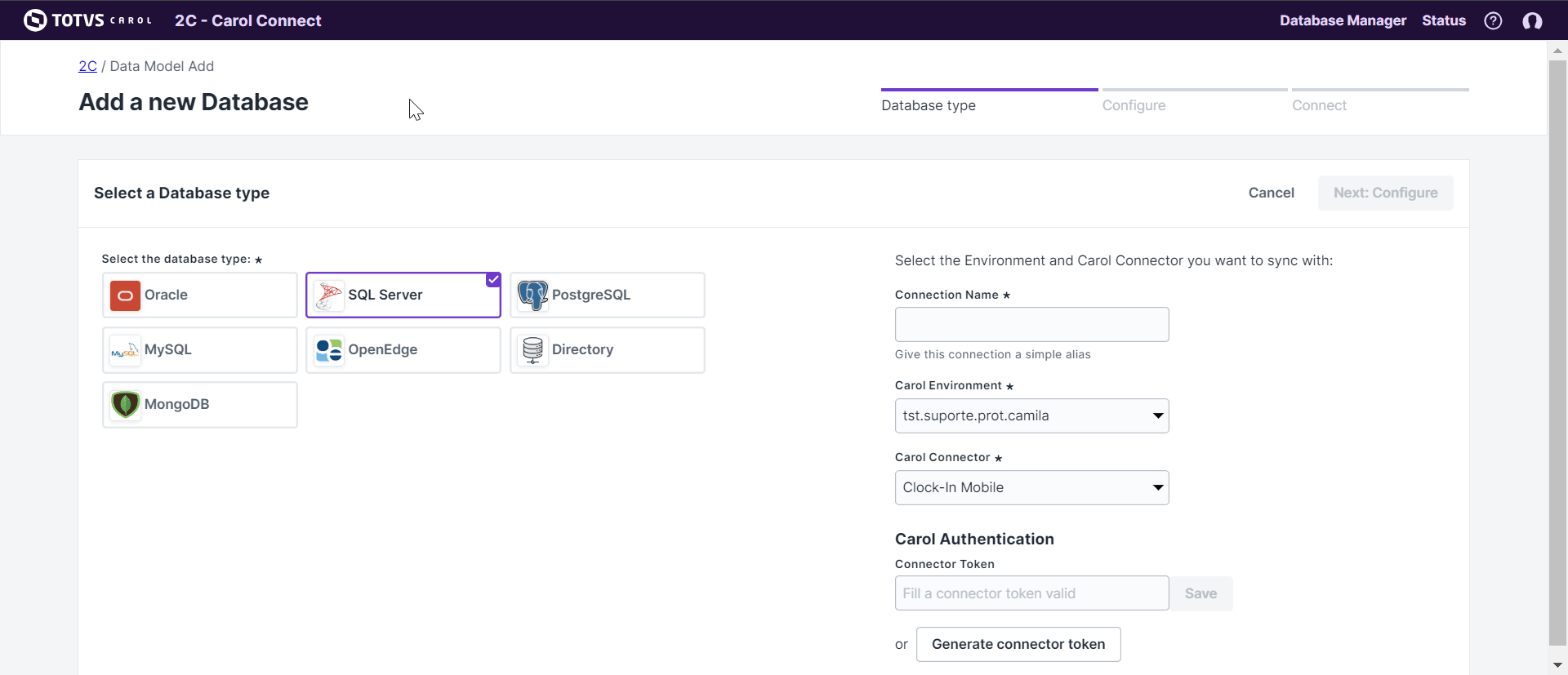Choose the PostgreSQL elephant icon
The width and height of the screenshot is (1568, 675).
(532, 295)
